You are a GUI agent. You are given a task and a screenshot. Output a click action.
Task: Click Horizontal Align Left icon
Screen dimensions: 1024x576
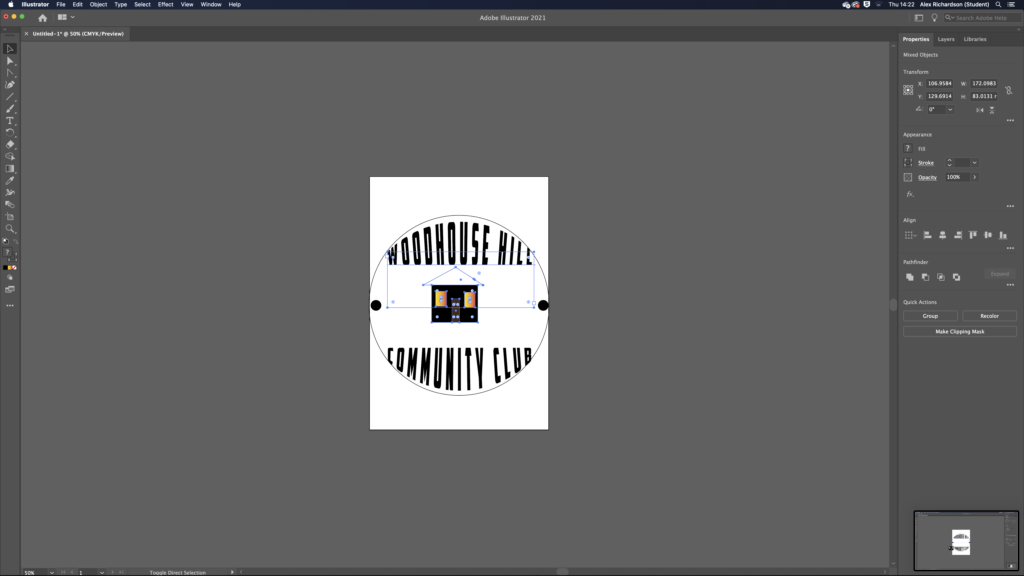(x=927, y=235)
